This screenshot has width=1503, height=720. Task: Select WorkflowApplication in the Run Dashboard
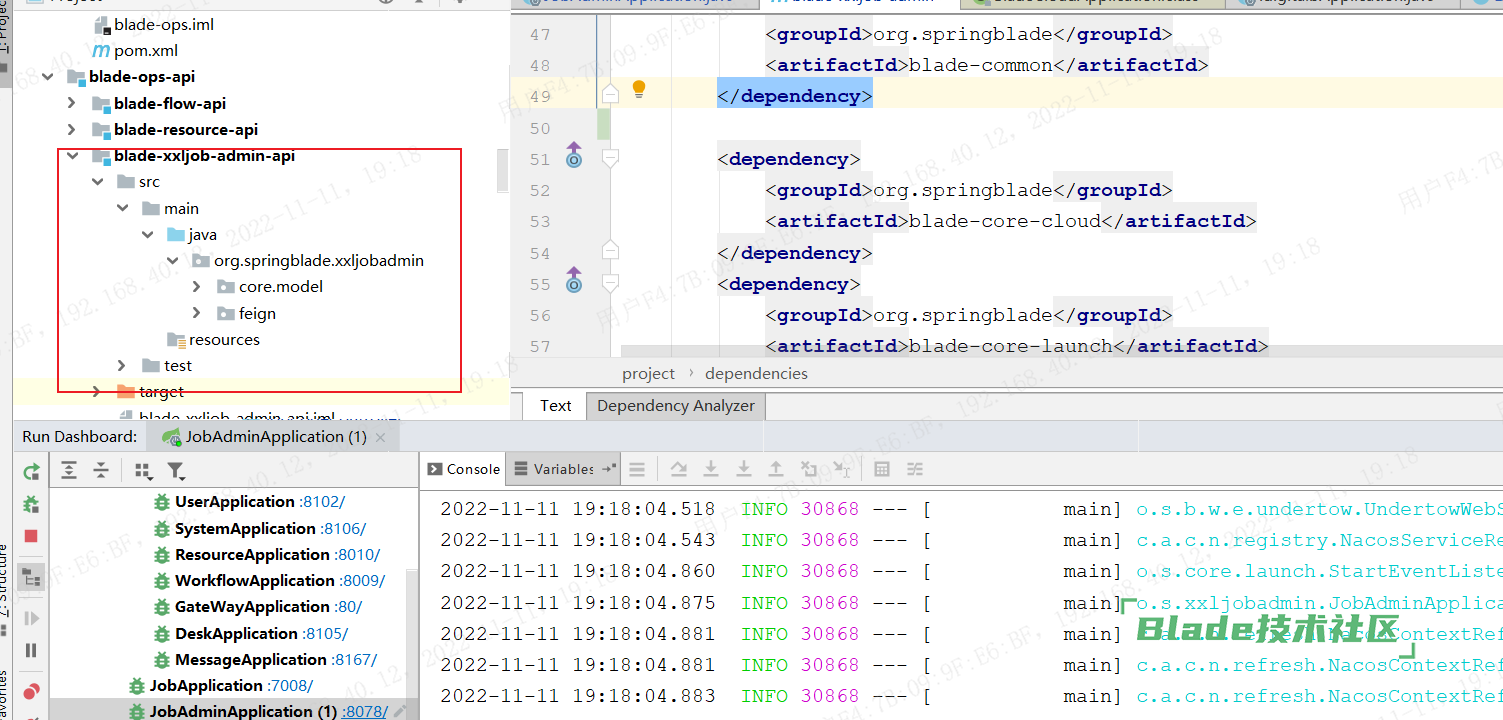255,581
